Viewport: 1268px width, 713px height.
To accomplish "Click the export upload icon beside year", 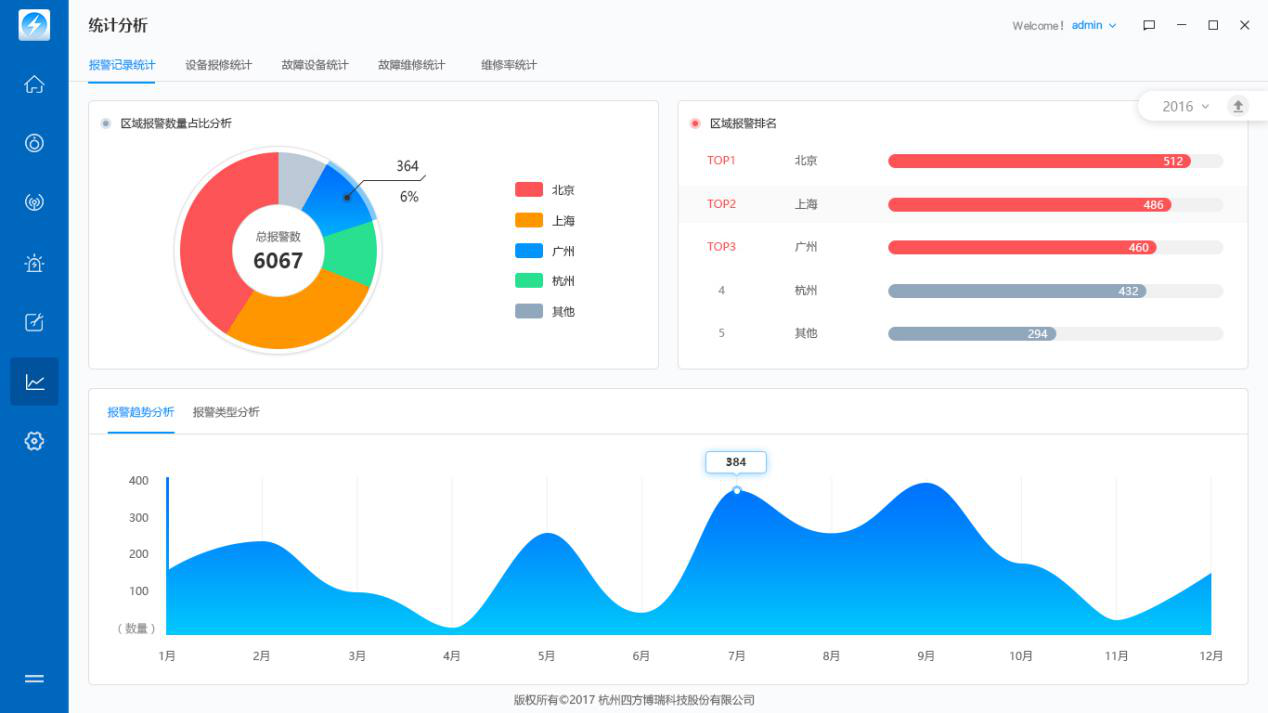I will [1238, 106].
